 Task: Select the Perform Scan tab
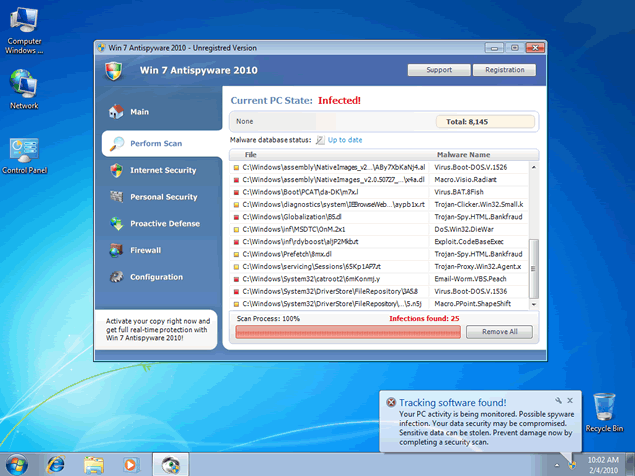(x=155, y=143)
